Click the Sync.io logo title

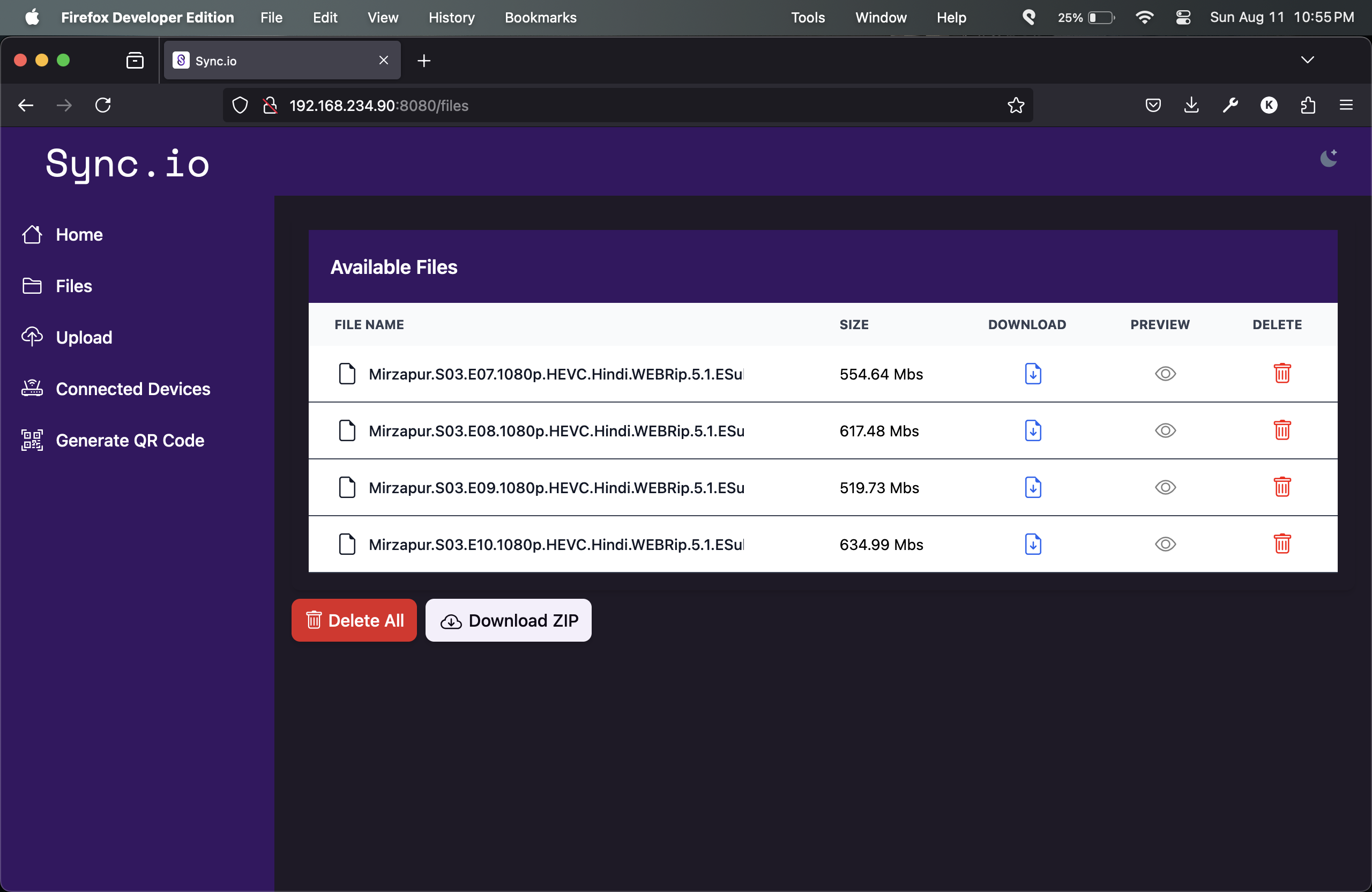128,165
